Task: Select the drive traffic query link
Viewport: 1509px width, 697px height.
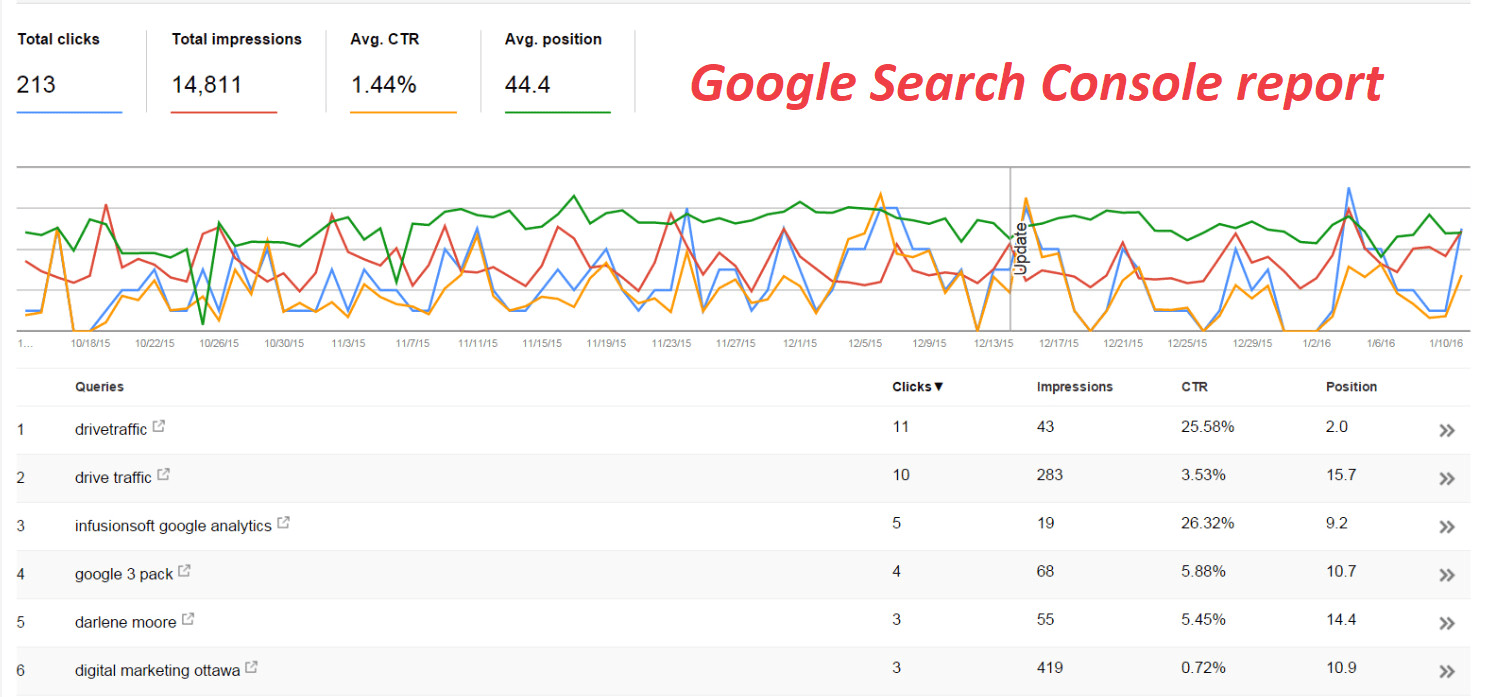Action: pos(113,477)
